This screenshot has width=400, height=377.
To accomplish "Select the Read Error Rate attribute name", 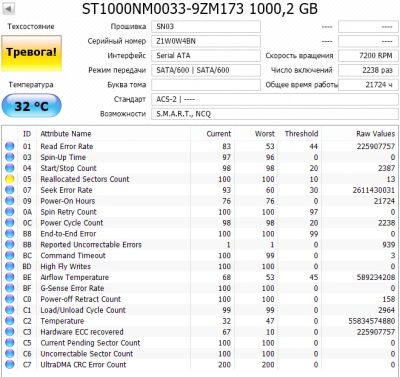I will pos(67,146).
